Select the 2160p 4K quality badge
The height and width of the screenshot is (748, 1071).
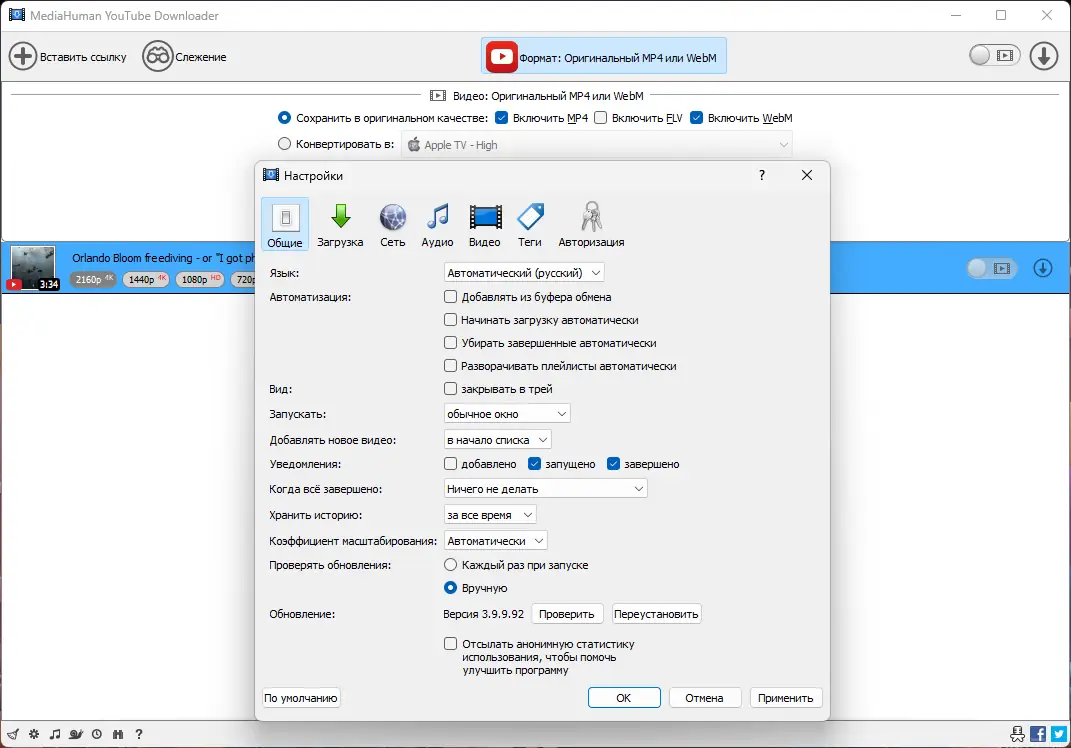(93, 279)
